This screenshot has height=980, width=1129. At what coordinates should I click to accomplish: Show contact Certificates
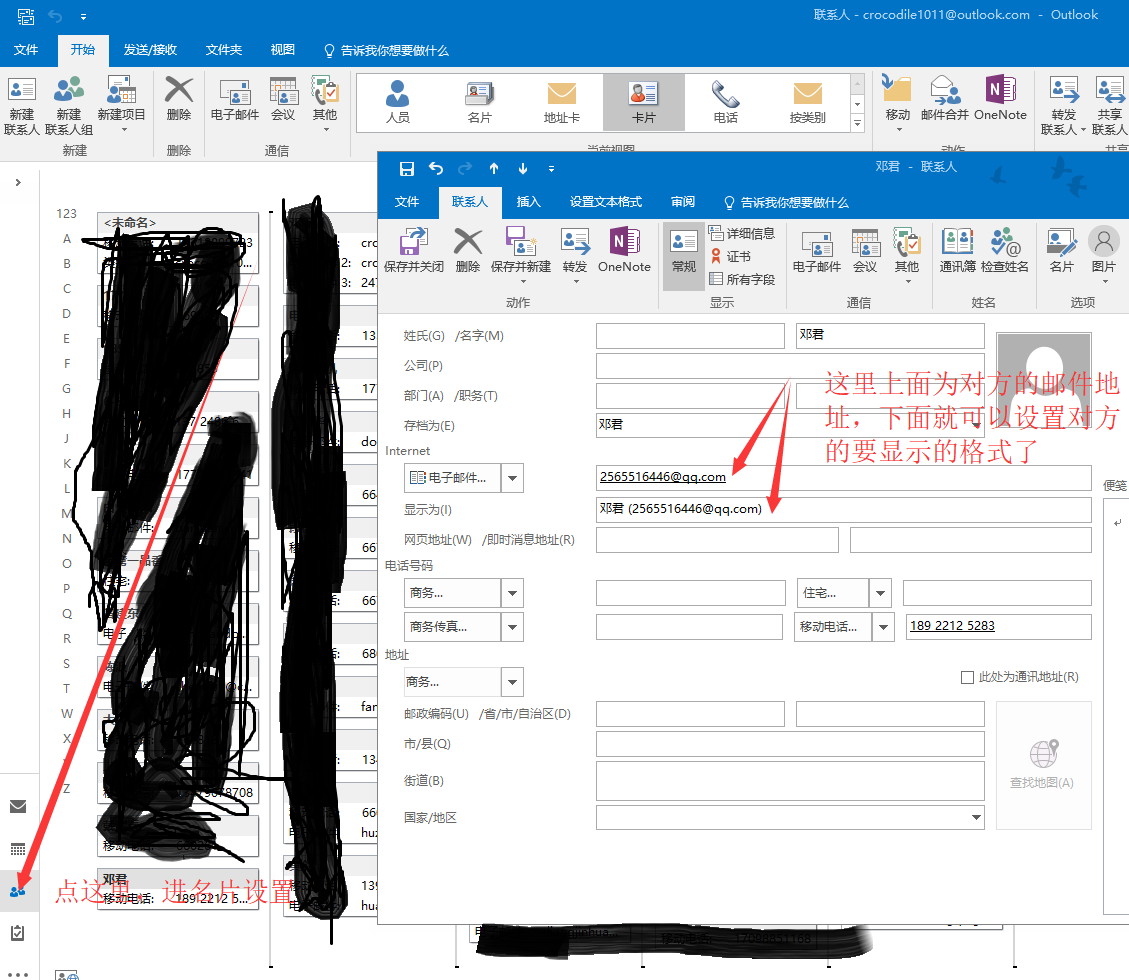pyautogui.click(x=731, y=256)
